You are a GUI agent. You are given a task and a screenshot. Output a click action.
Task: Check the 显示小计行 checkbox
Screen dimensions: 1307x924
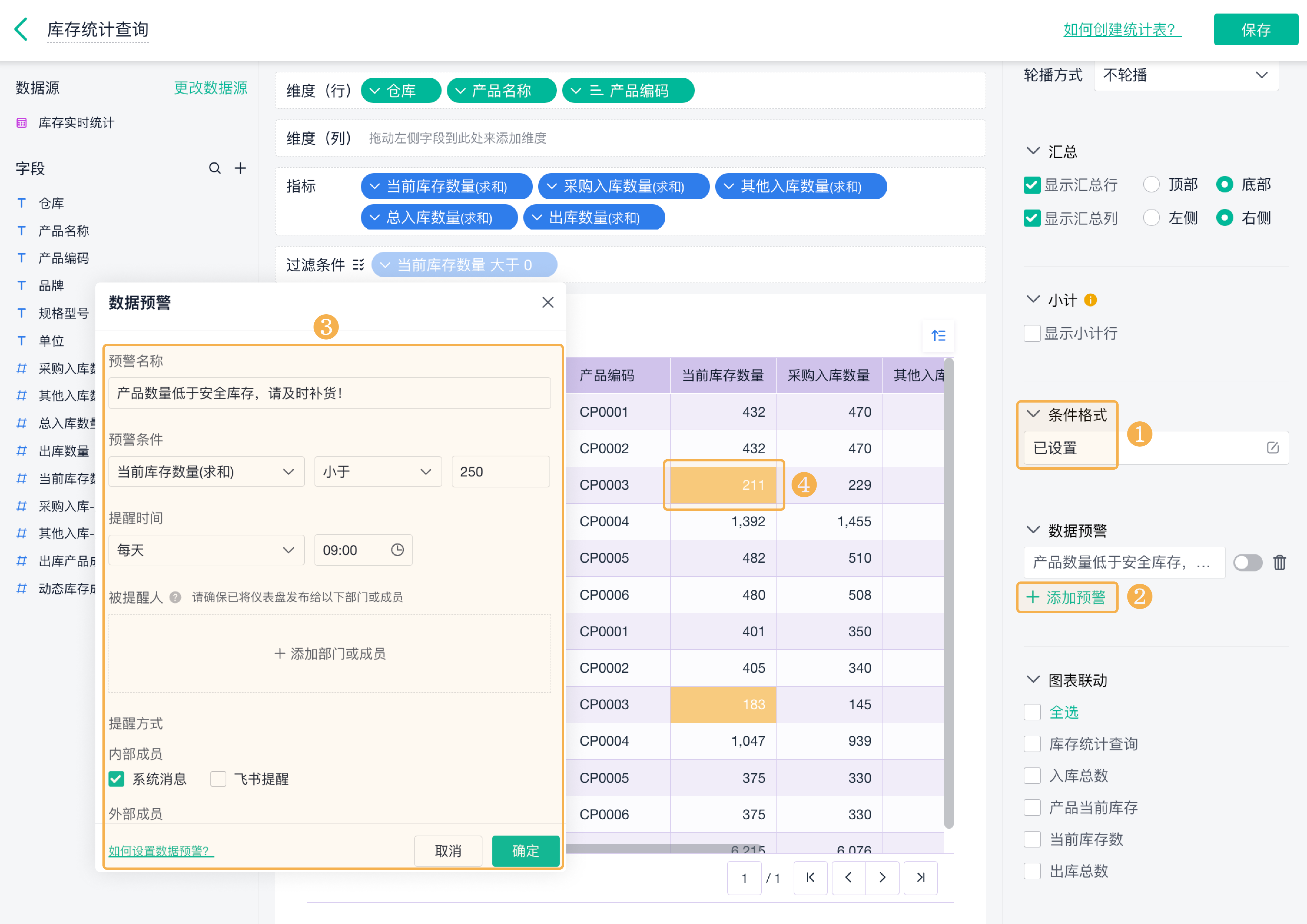1031,333
